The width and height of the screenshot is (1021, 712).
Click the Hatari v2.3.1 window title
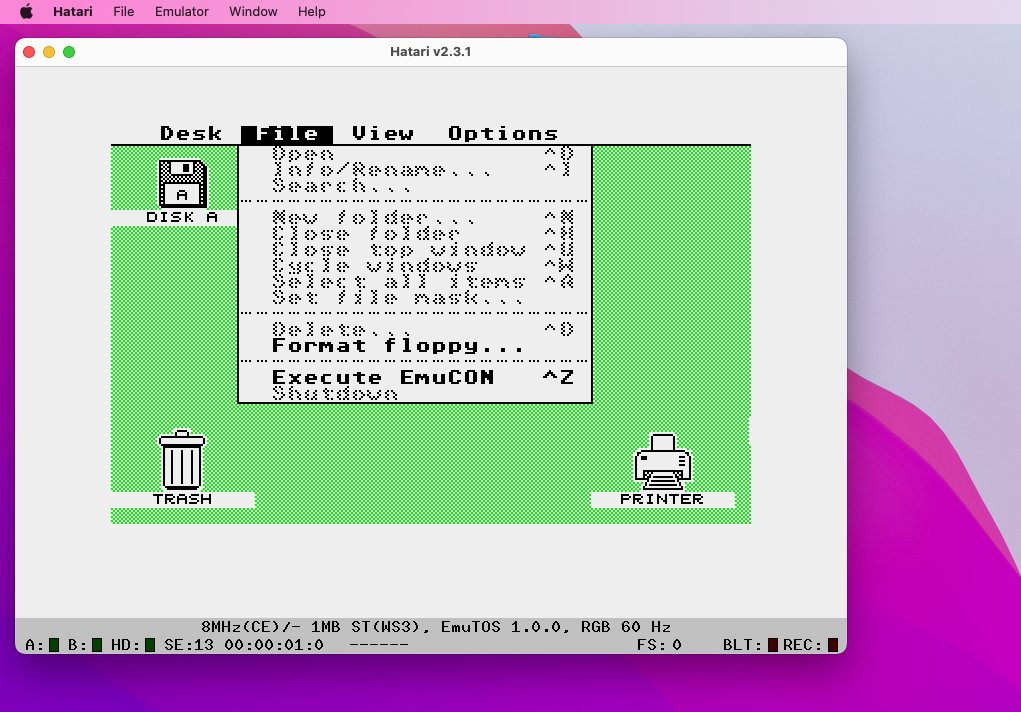click(x=430, y=51)
